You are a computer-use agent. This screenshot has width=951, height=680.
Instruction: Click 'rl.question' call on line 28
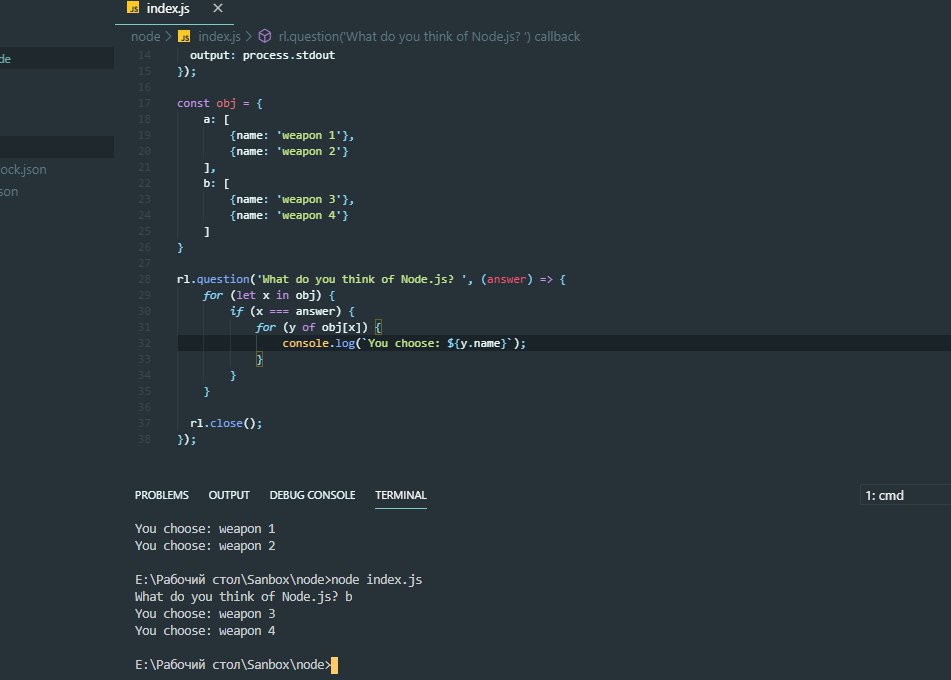(x=213, y=279)
